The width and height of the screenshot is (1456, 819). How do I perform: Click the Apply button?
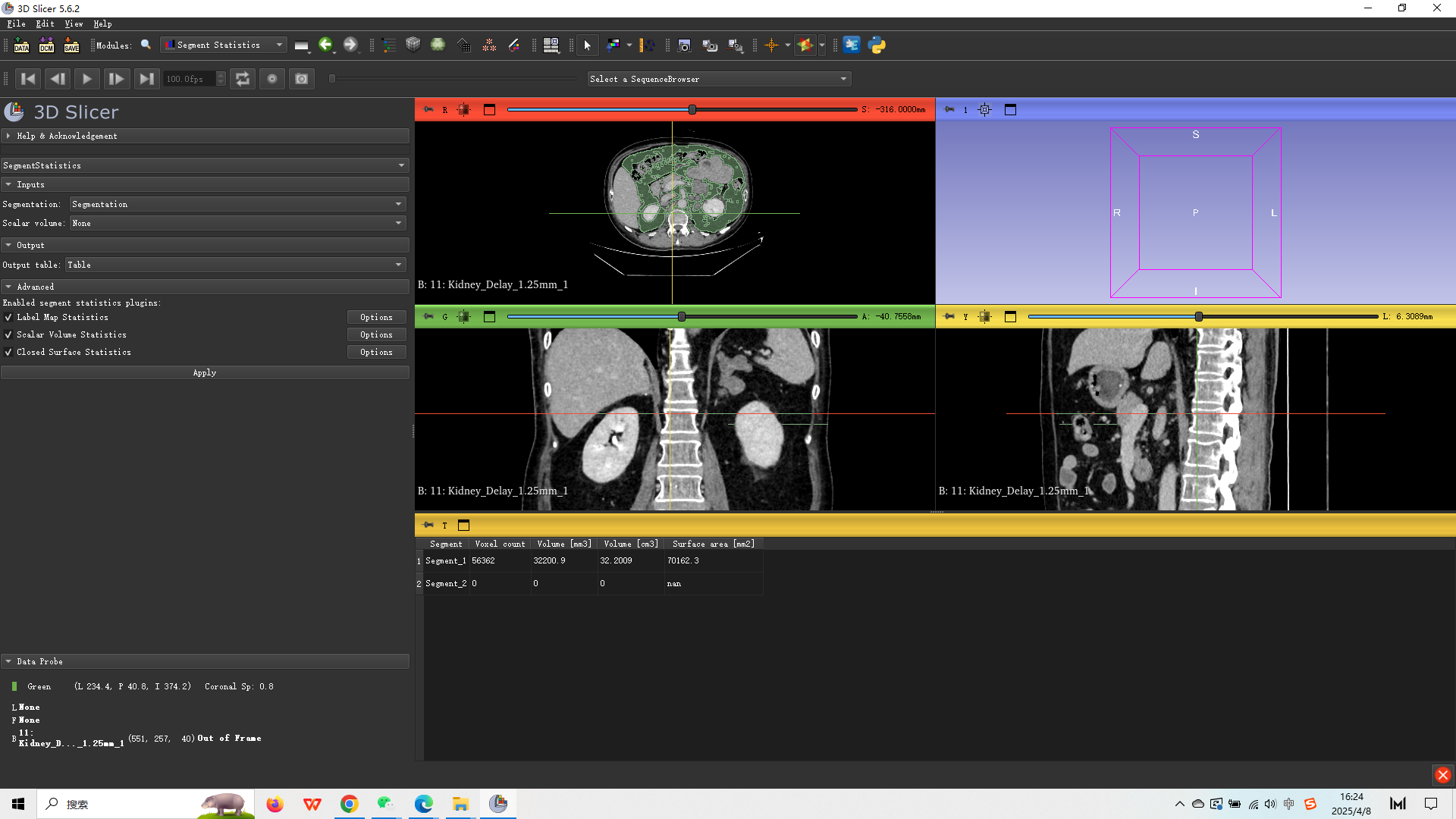(205, 373)
